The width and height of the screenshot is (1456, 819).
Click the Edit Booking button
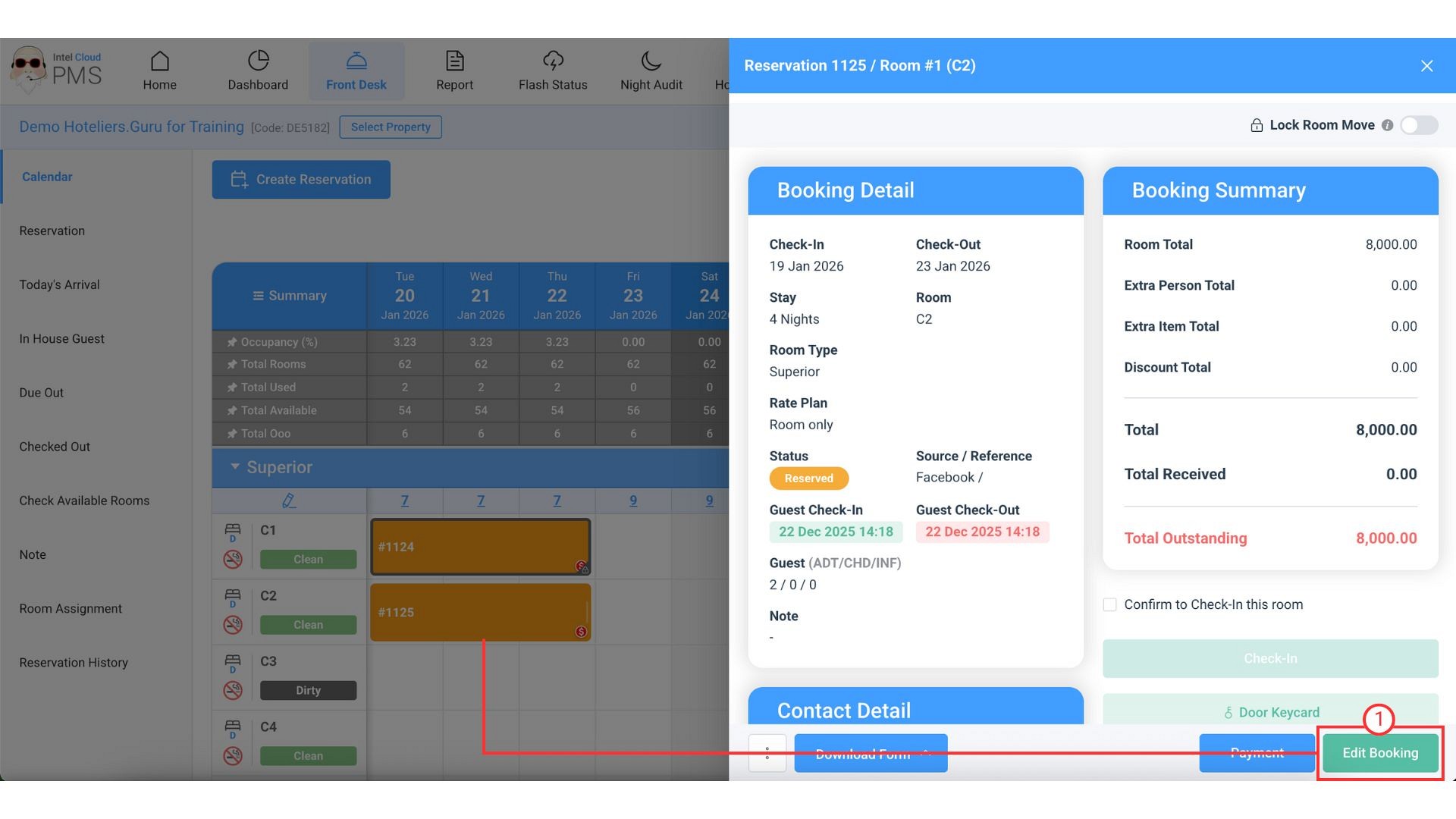tap(1379, 753)
